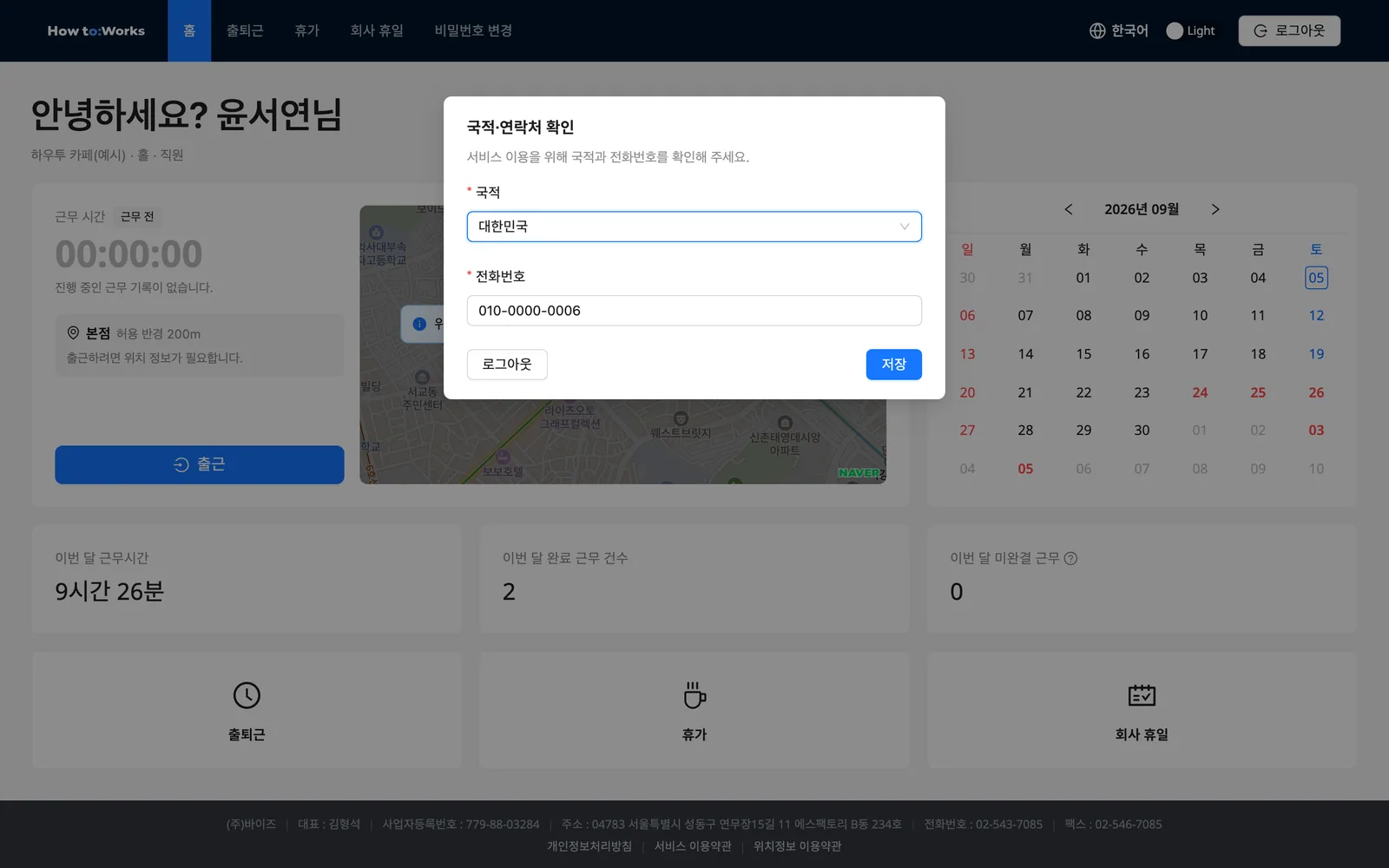Select calendar date 15
The image size is (1389, 868).
1083,354
